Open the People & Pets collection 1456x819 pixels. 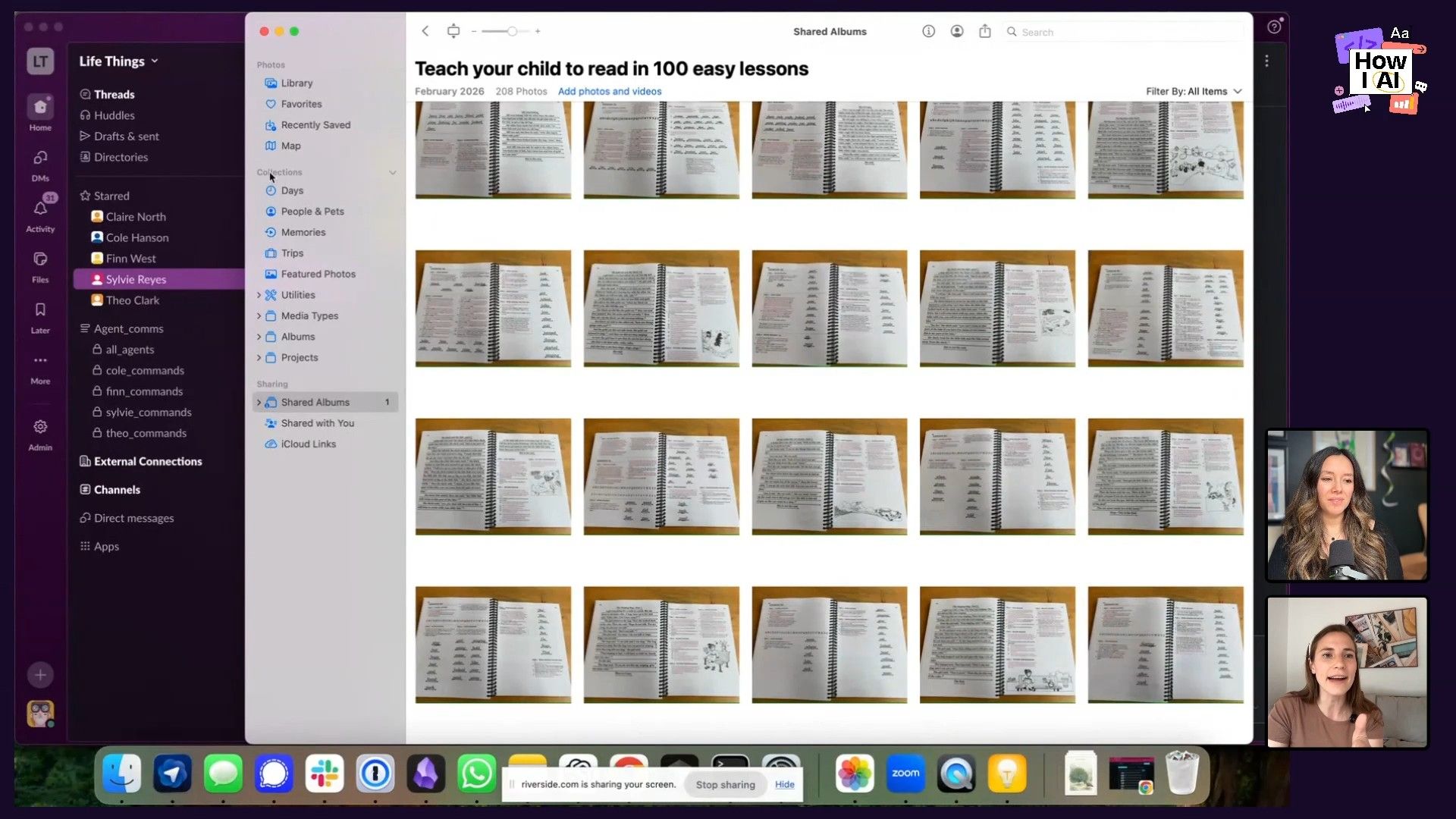(312, 211)
